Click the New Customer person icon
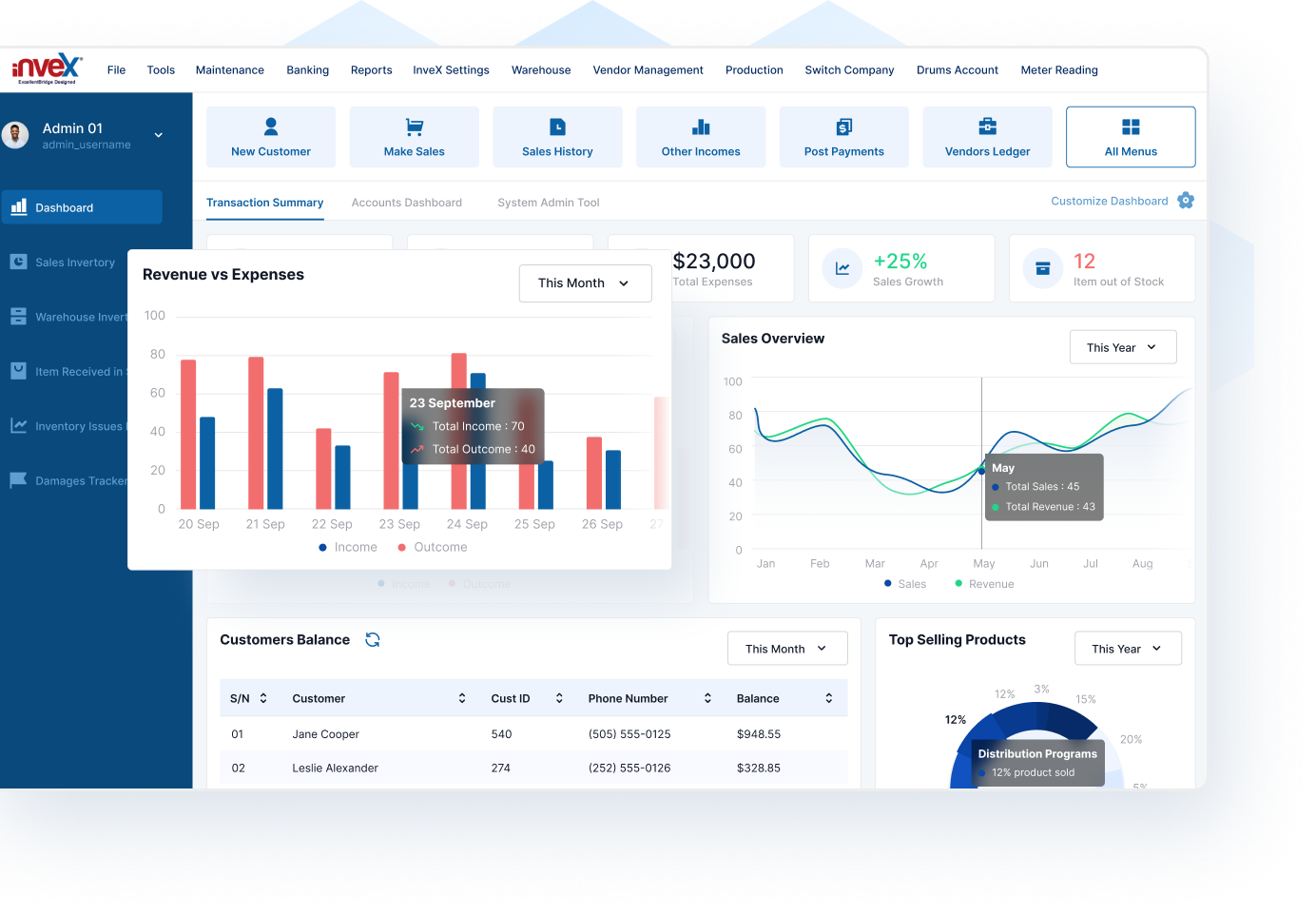This screenshot has width=1316, height=915. click(271, 127)
